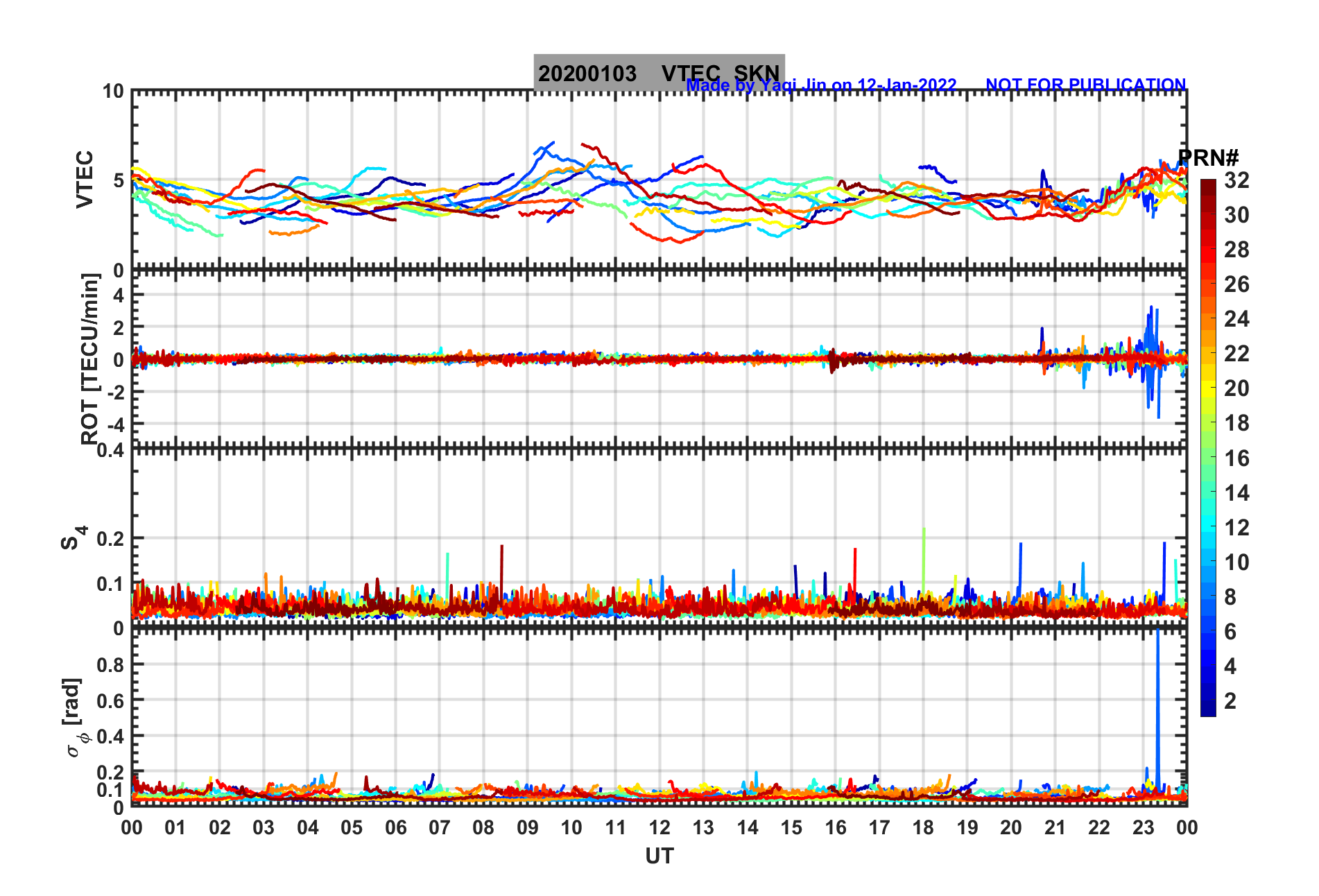
Task: Select the "23" hour tick on UT axis
Action: (x=1143, y=827)
